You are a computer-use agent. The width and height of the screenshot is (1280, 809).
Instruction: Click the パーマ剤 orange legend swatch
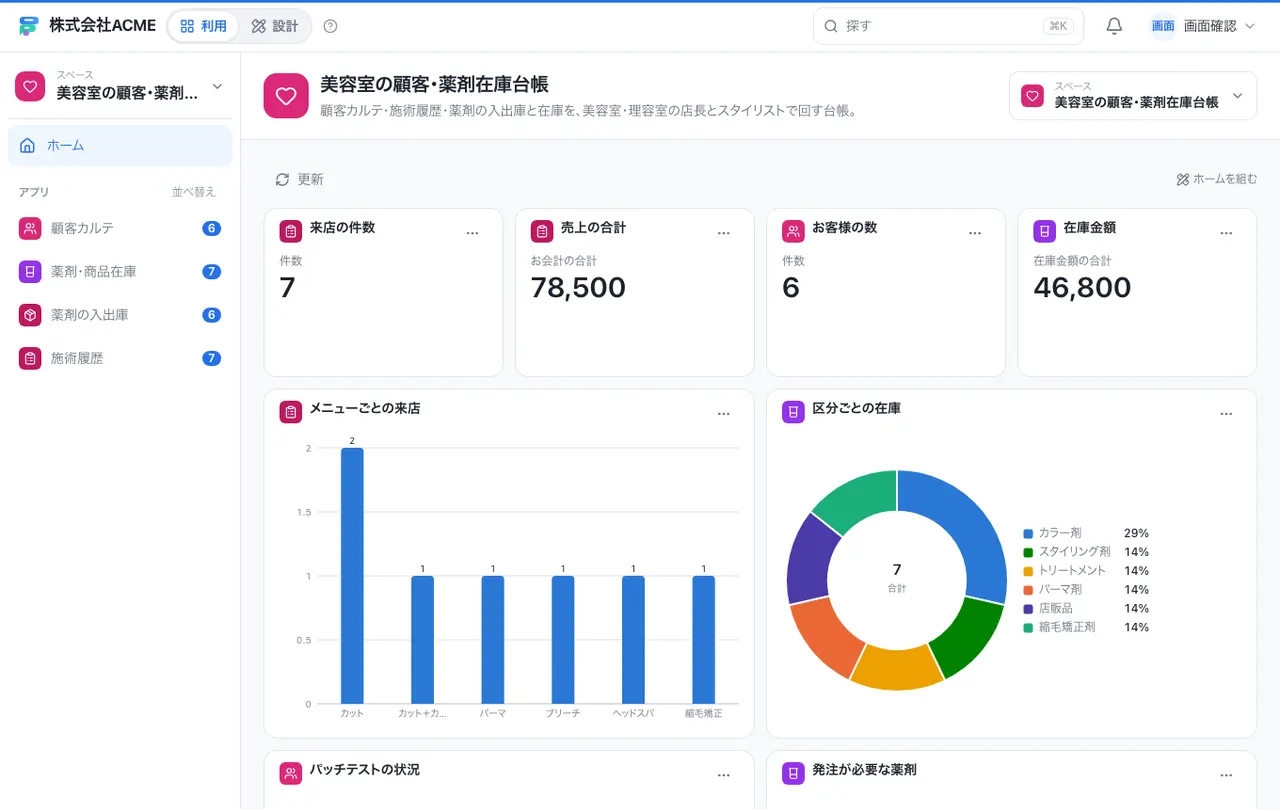pyautogui.click(x=1028, y=590)
